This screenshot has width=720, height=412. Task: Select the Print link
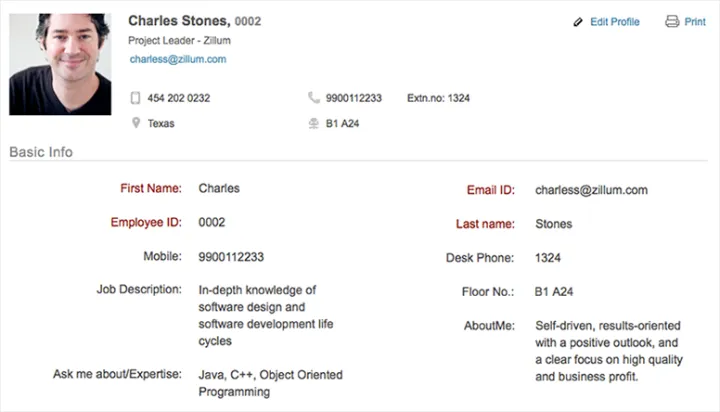pyautogui.click(x=695, y=21)
